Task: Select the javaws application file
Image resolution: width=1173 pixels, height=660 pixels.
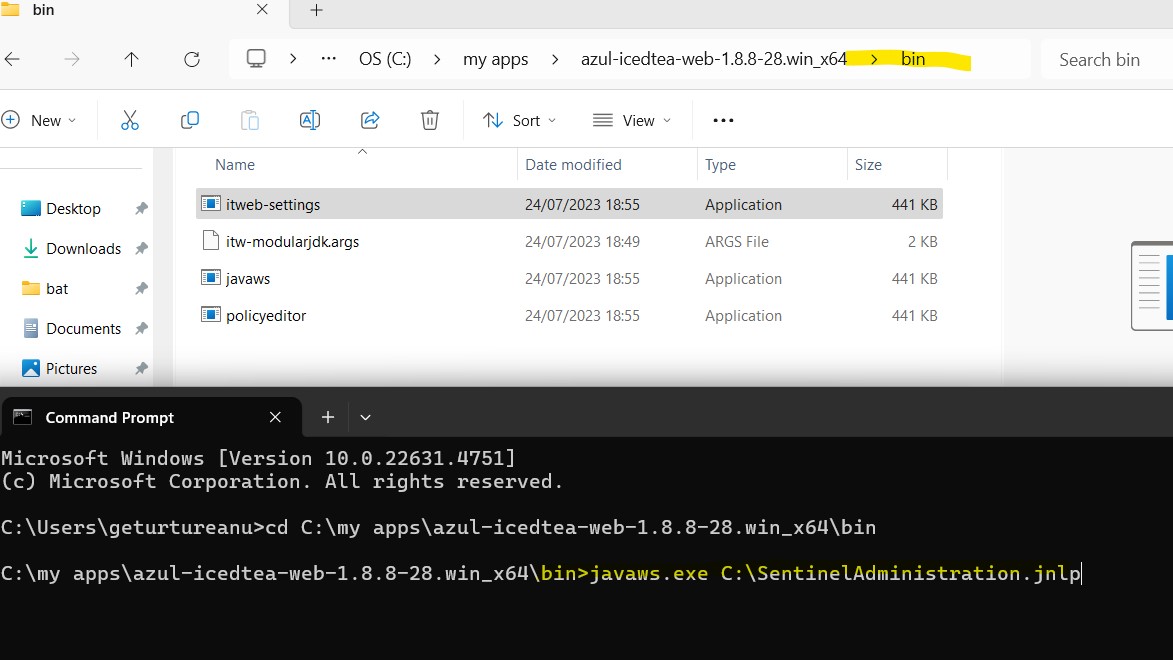Action: [248, 278]
